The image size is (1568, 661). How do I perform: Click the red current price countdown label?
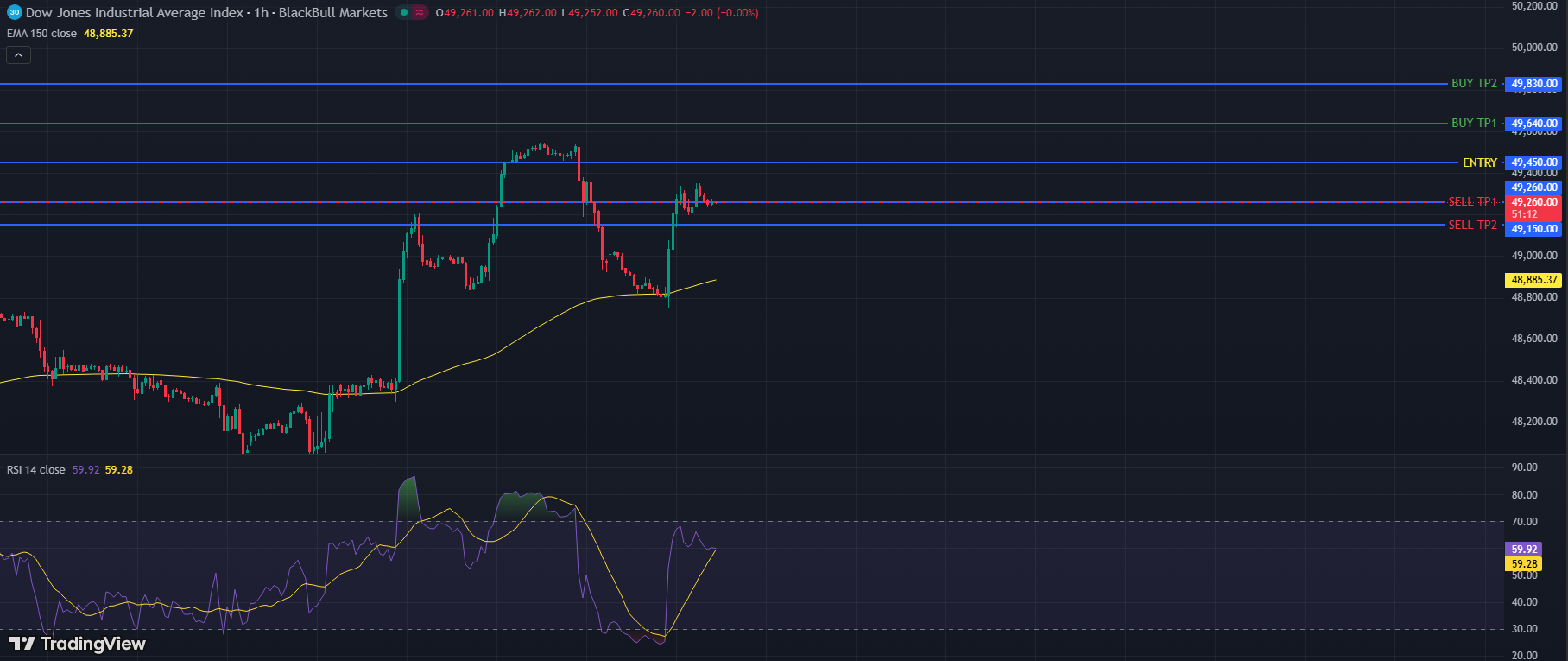(x=1533, y=208)
